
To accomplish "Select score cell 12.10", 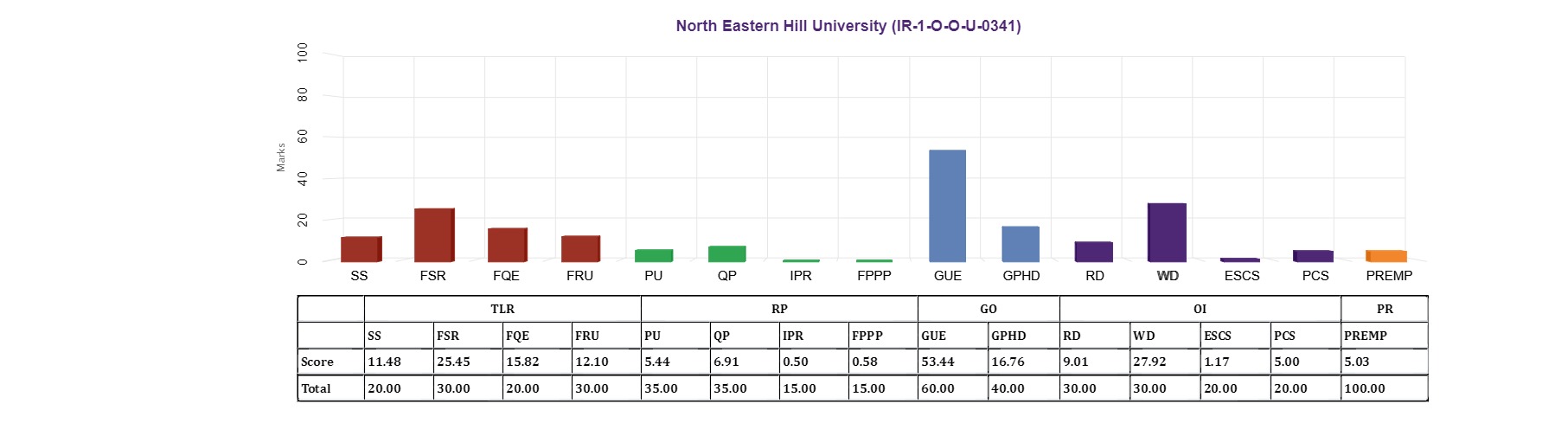I will (606, 362).
